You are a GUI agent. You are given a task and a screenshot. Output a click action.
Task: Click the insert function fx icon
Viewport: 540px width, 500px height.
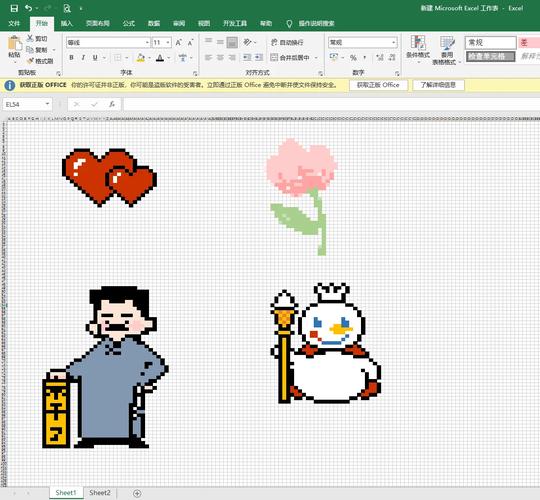coord(112,104)
